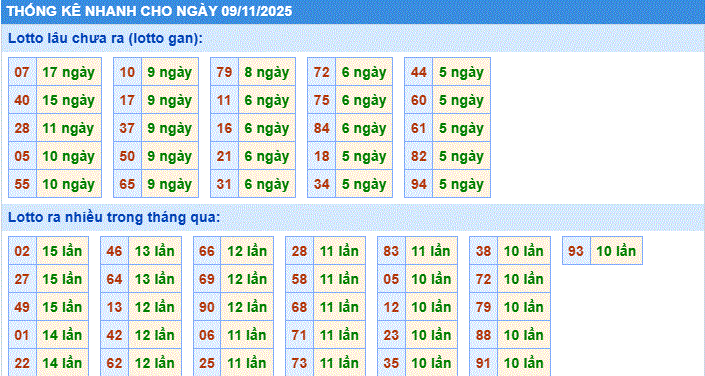Select frequent number 83

391,251
